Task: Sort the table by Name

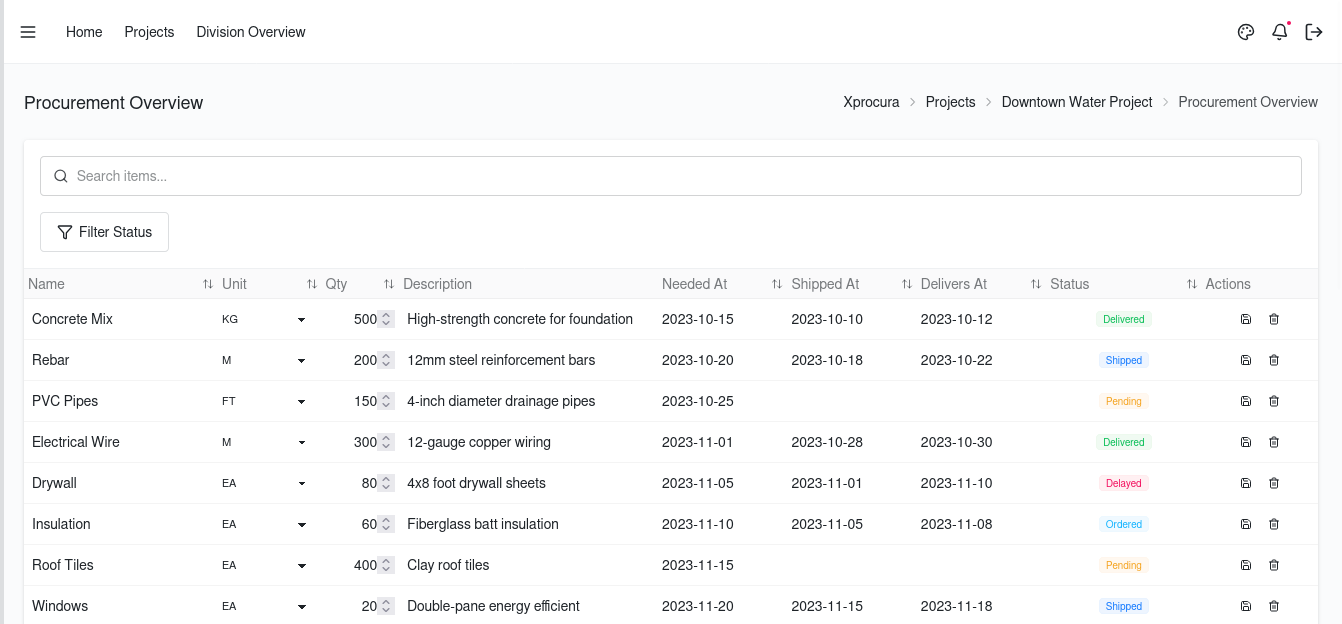Action: coord(207,284)
